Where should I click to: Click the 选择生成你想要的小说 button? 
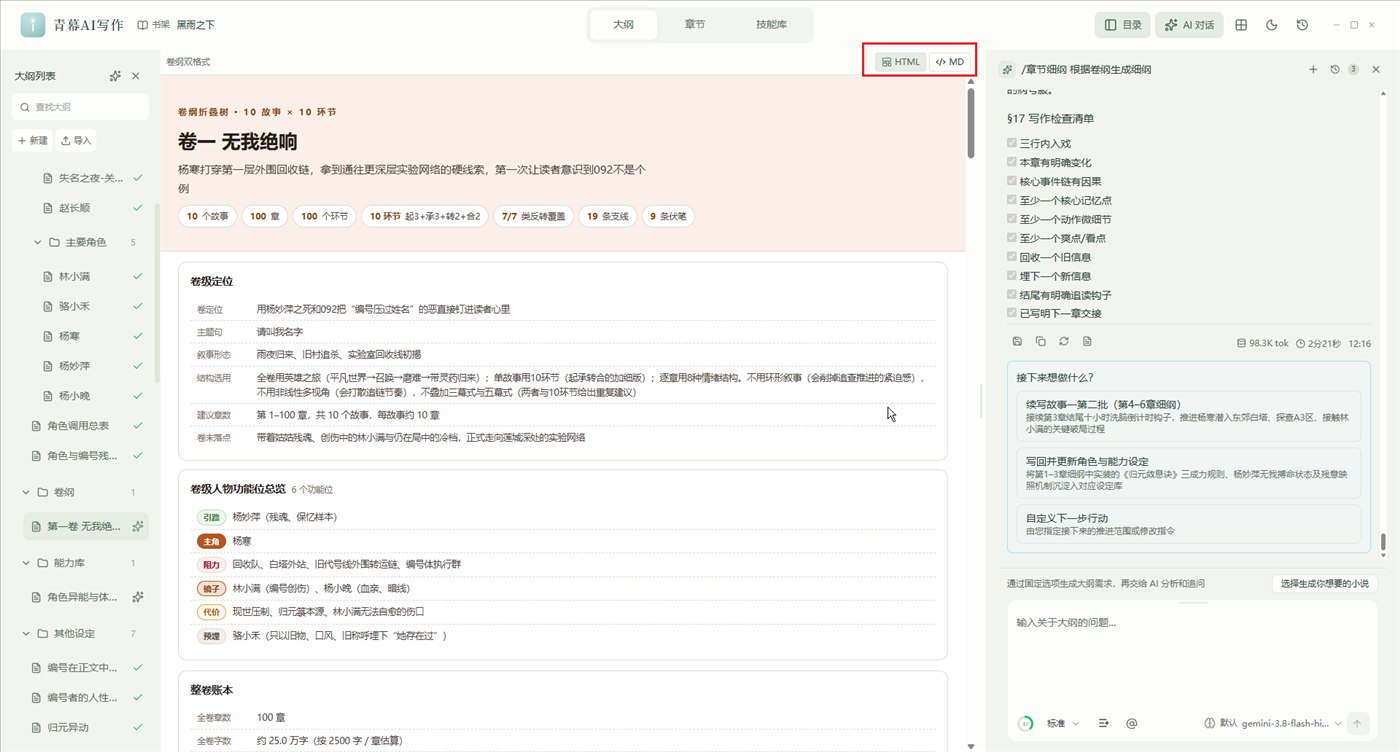click(x=1326, y=583)
